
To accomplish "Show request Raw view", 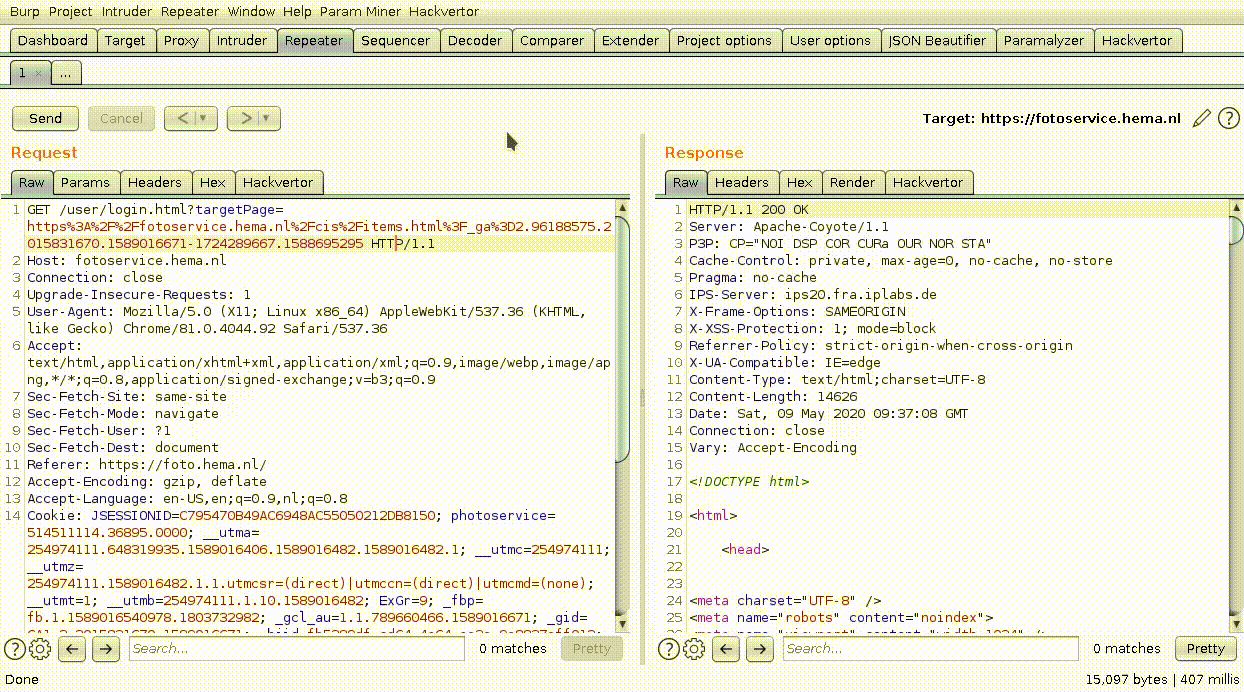I will pyautogui.click(x=32, y=182).
